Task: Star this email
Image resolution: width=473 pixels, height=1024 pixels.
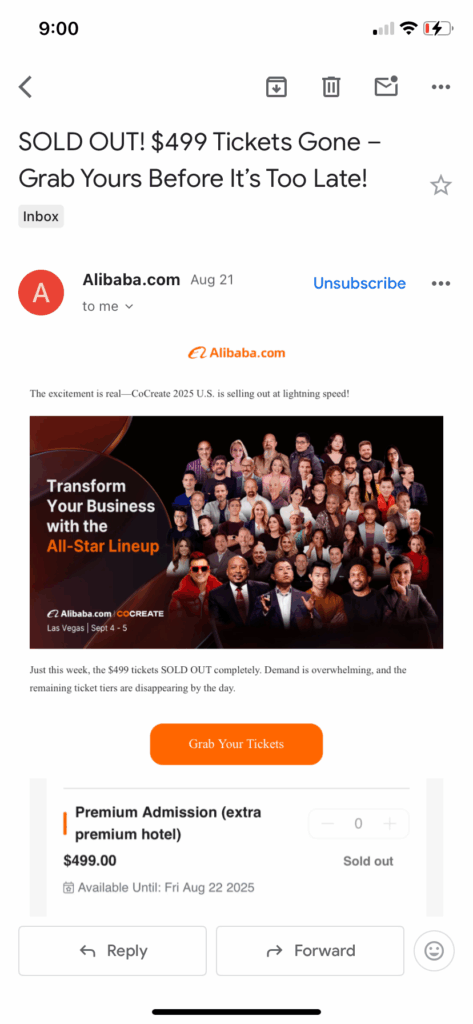Action: pos(441,186)
